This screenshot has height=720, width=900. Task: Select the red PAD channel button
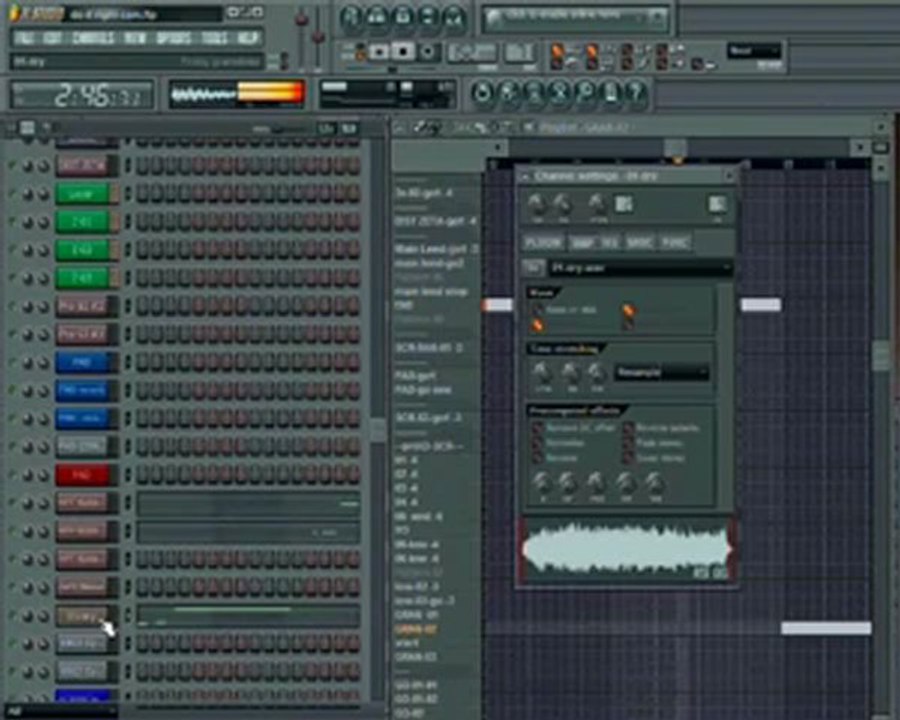pos(82,475)
